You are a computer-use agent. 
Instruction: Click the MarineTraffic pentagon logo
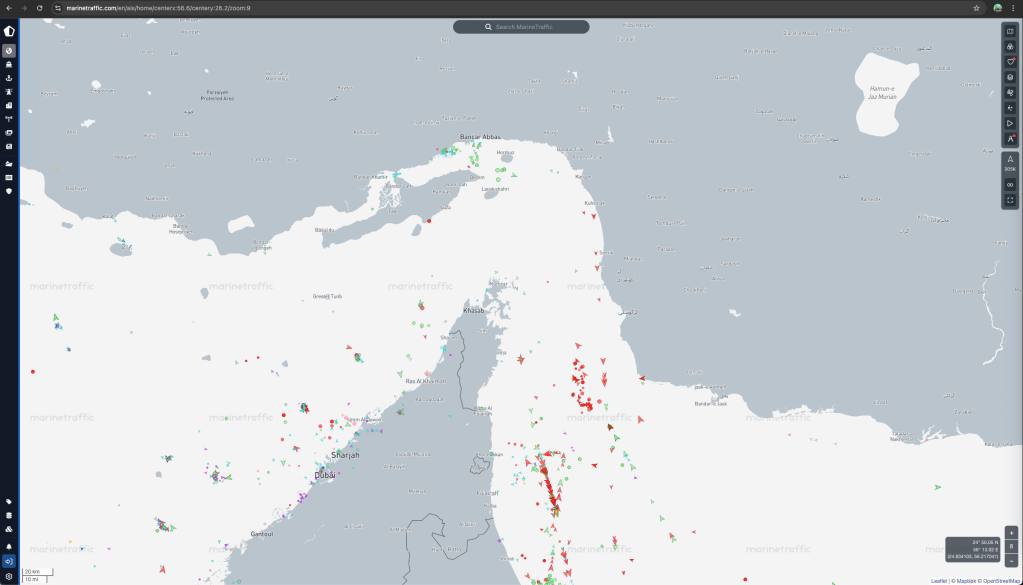(x=9, y=31)
